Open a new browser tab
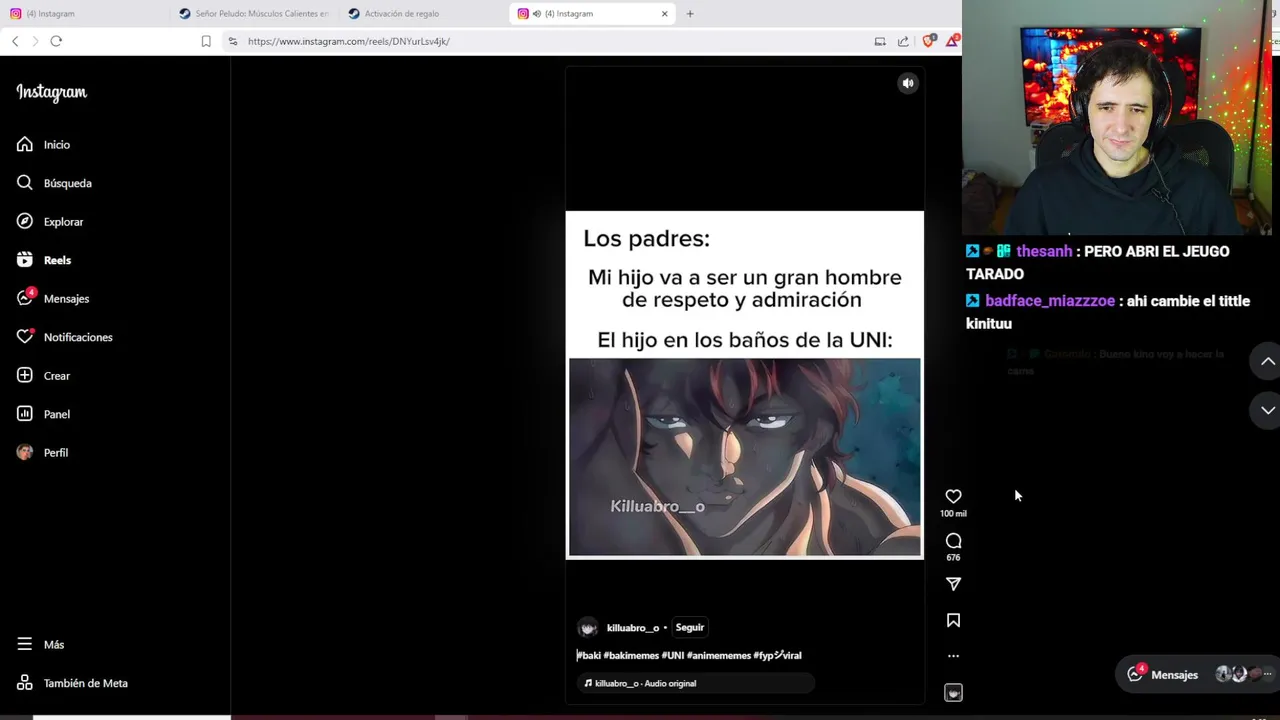The width and height of the screenshot is (1280, 720). click(690, 14)
